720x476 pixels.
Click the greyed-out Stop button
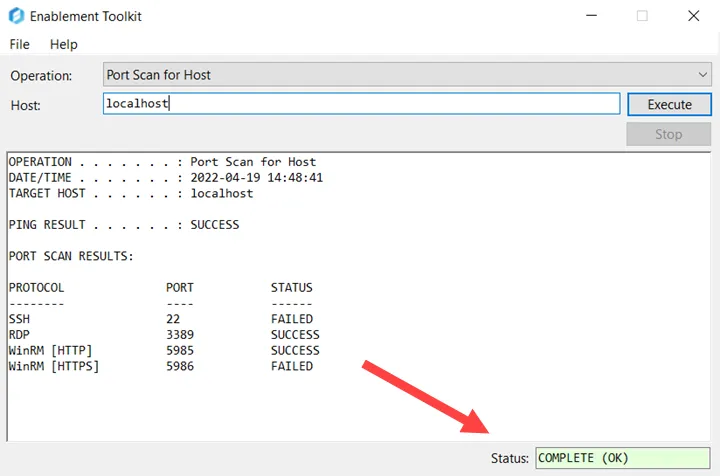tap(669, 134)
